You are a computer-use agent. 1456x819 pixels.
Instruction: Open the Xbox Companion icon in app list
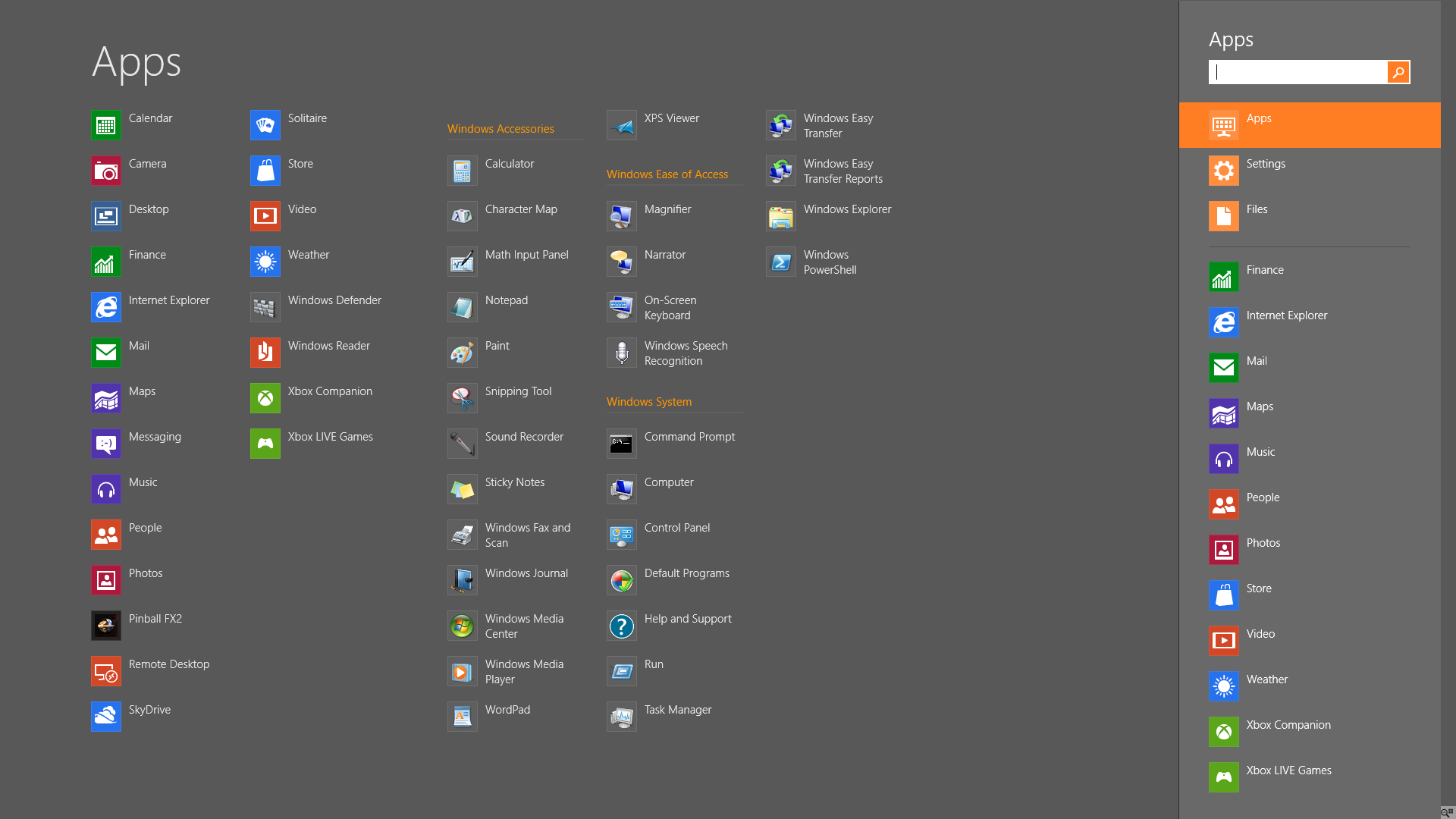tap(265, 398)
